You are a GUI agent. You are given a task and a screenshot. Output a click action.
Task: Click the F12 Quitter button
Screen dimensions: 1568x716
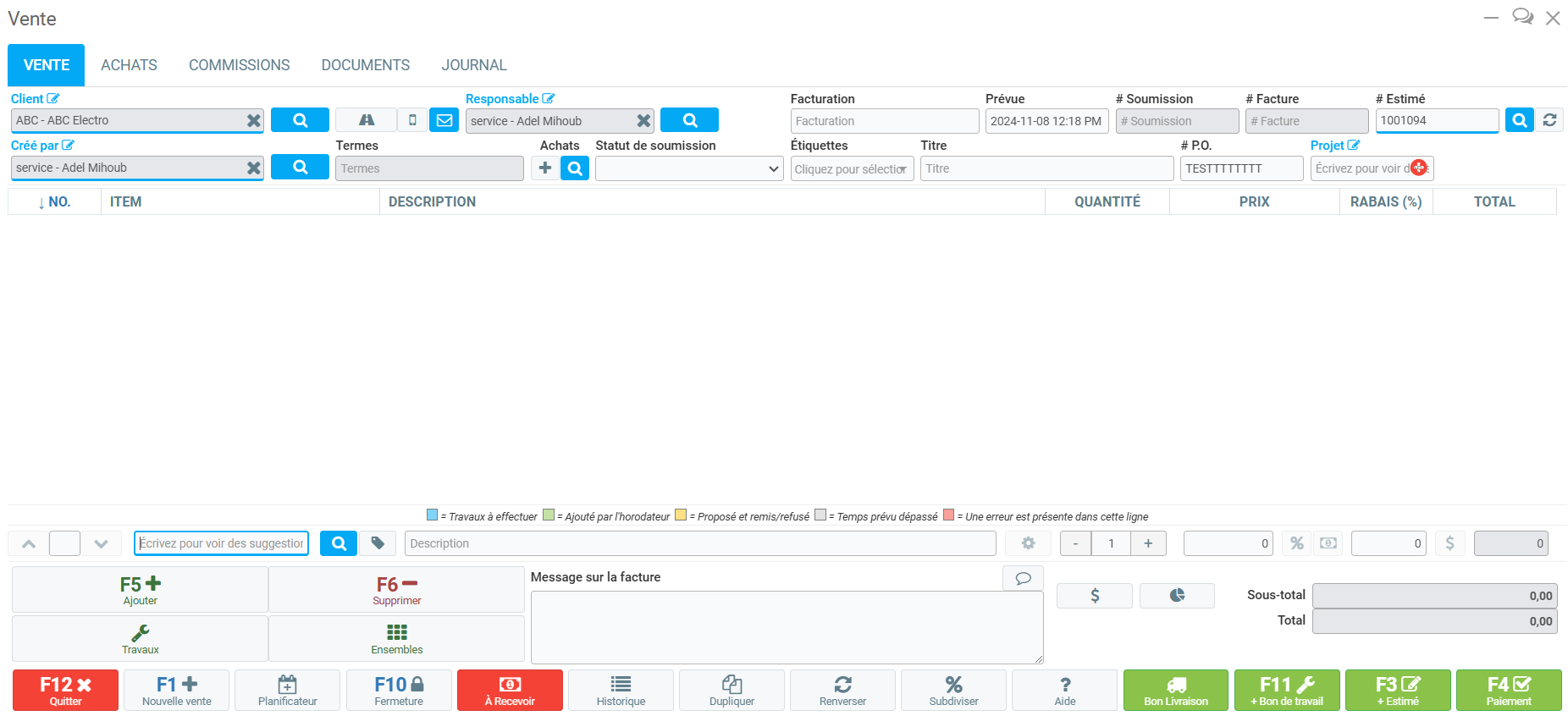(65, 690)
